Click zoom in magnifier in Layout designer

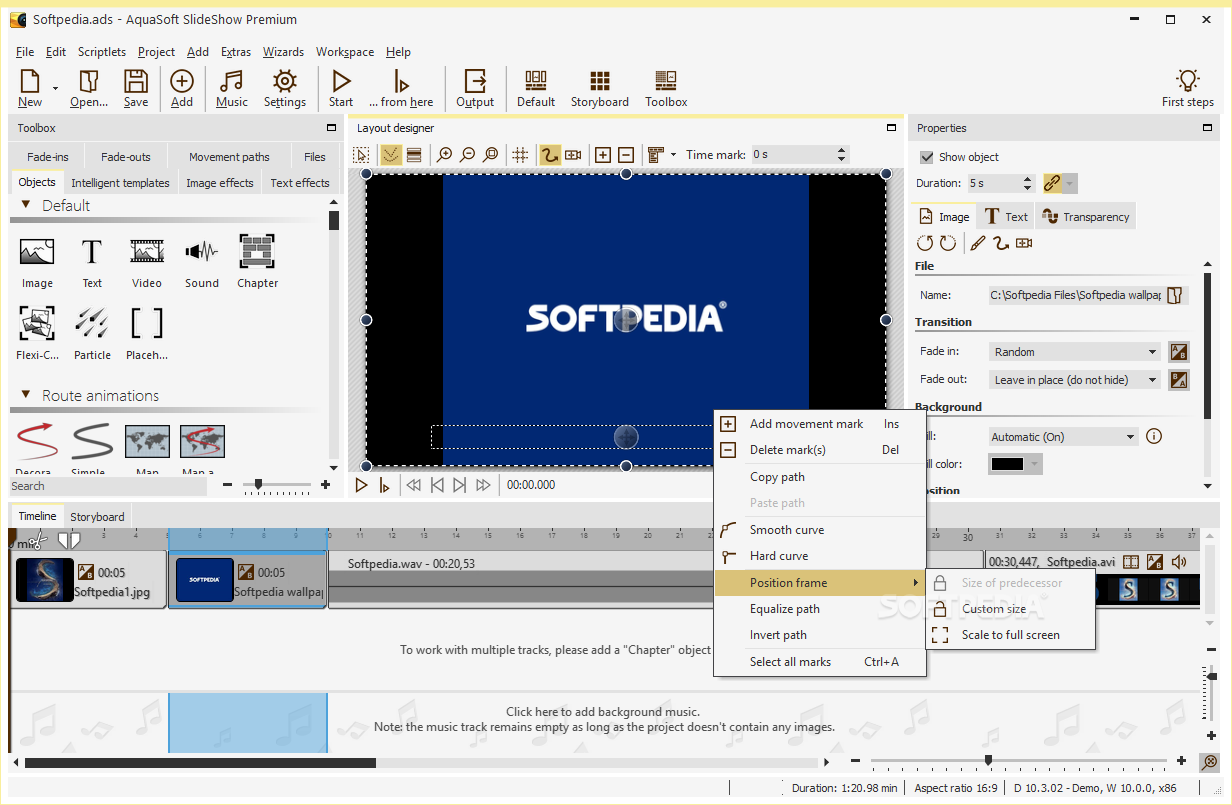coord(445,155)
